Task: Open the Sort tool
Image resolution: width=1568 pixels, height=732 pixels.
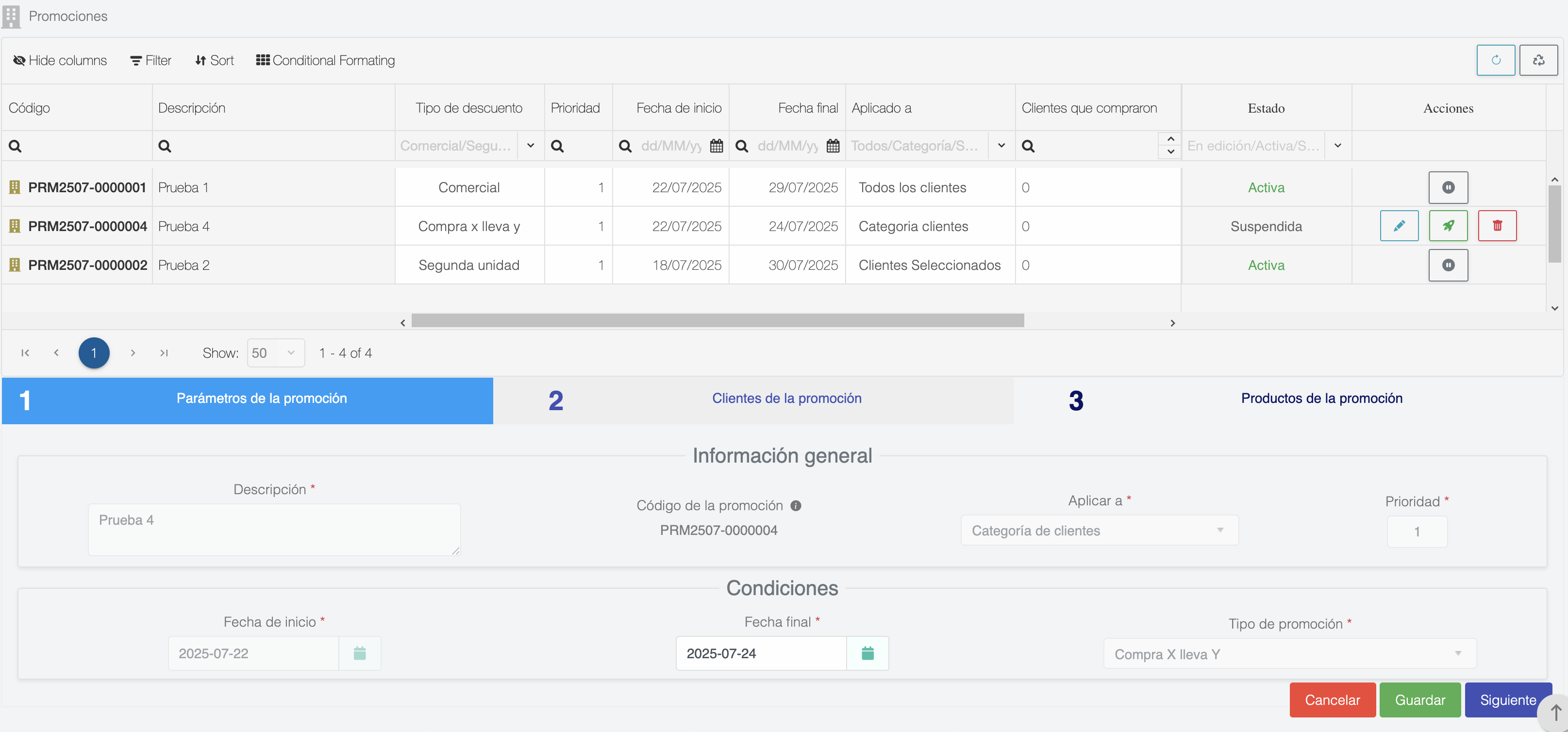Action: click(x=214, y=60)
